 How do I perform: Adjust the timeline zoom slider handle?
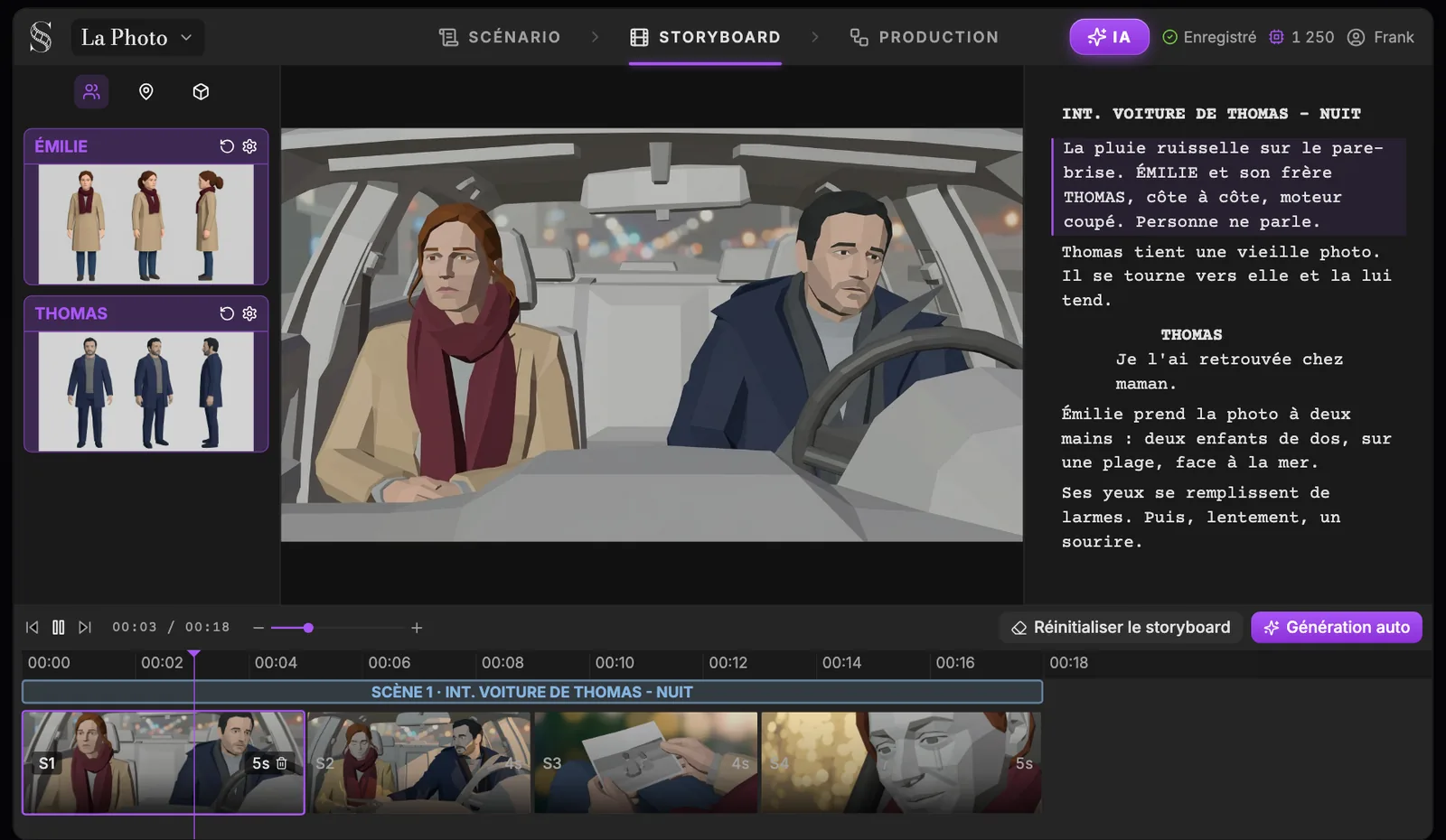[x=308, y=628]
